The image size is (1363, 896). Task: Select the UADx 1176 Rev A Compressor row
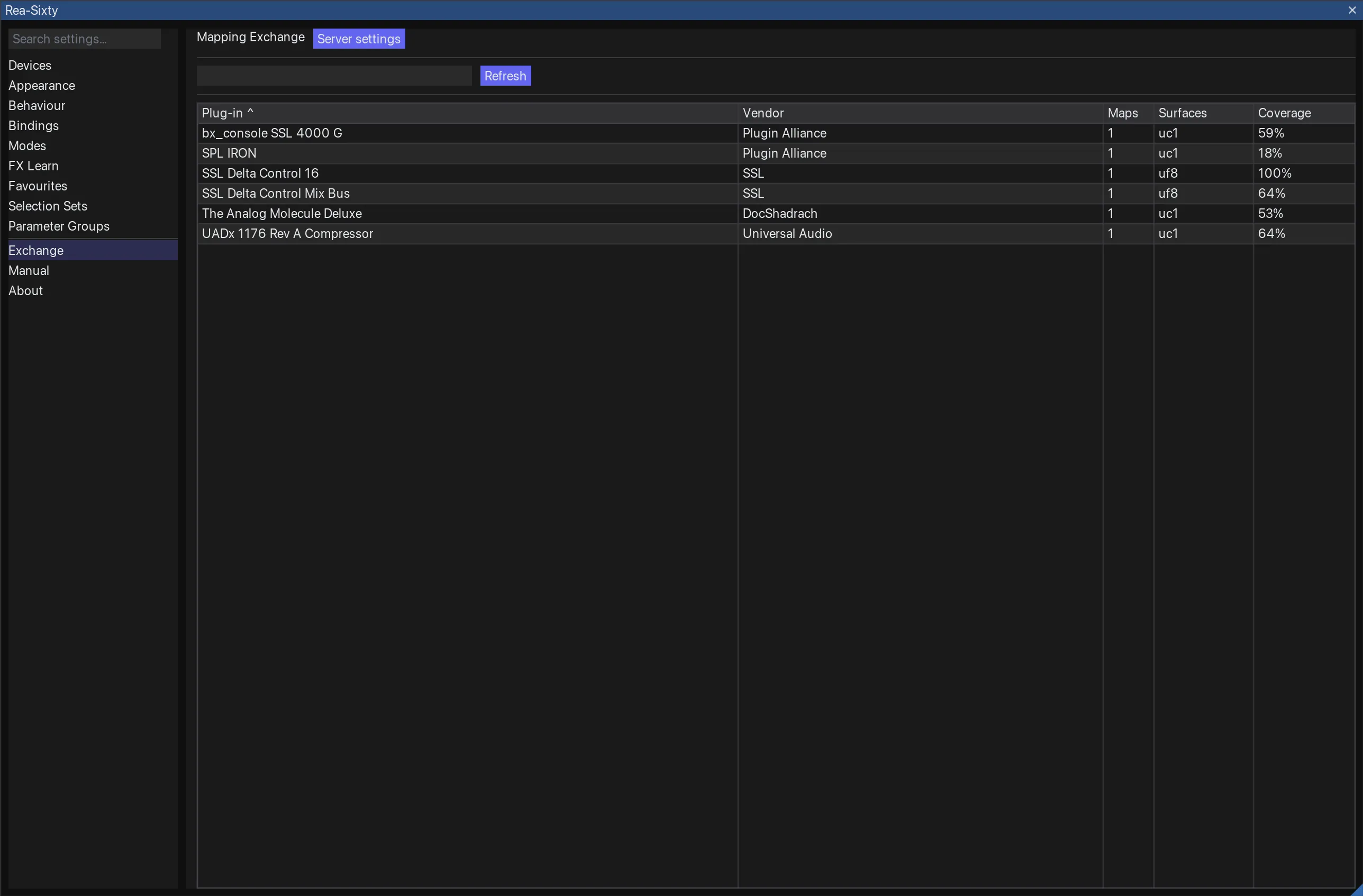[776, 233]
